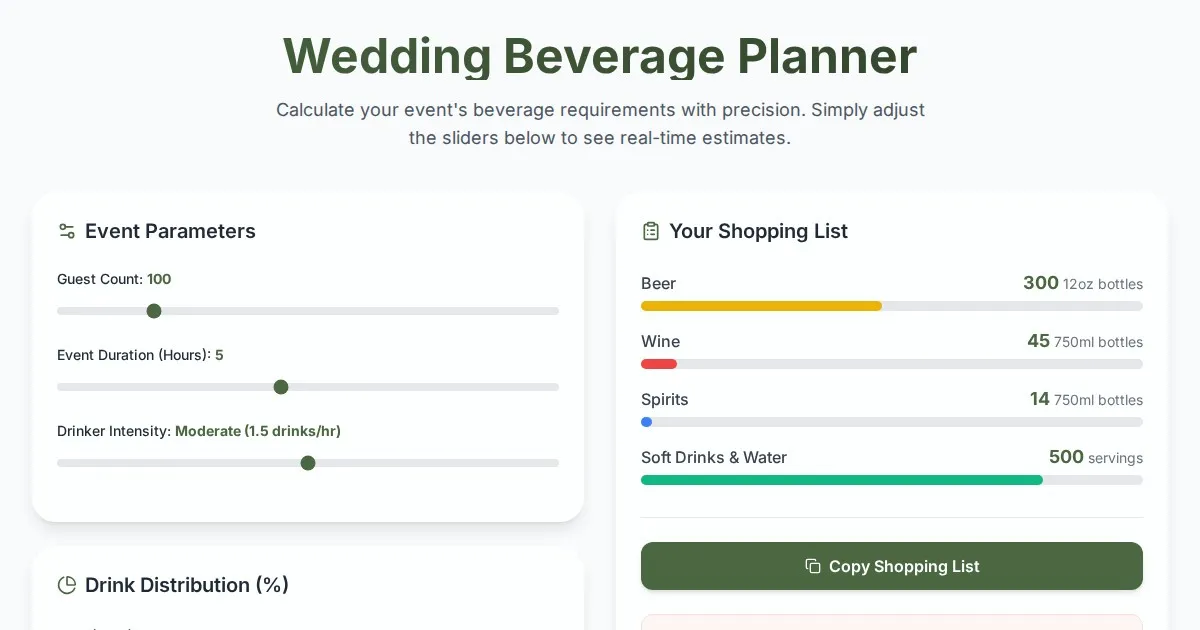Click the yellow Beer progress bar
The width and height of the screenshot is (1200, 630).
coord(761,306)
